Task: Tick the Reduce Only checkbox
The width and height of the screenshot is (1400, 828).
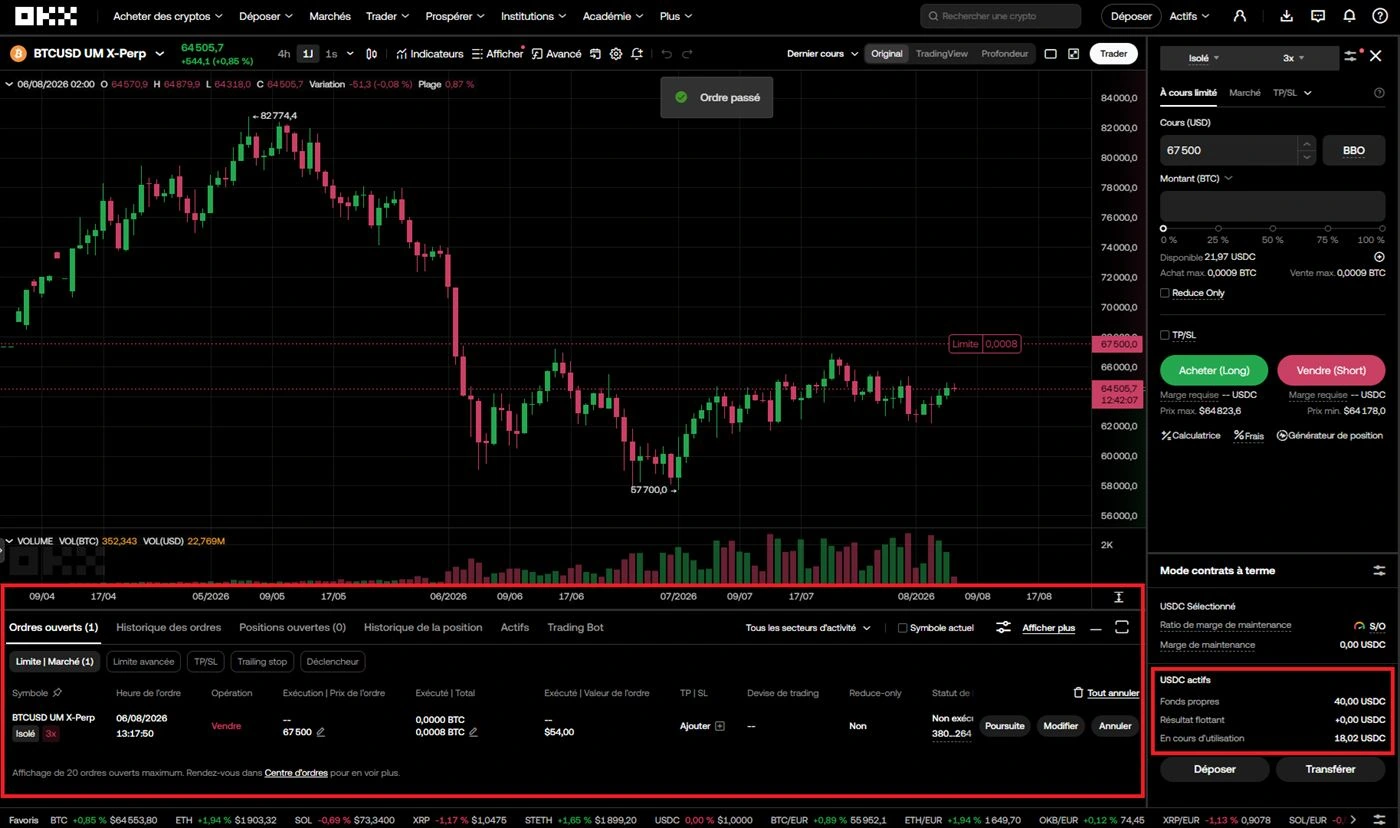Action: 1164,293
